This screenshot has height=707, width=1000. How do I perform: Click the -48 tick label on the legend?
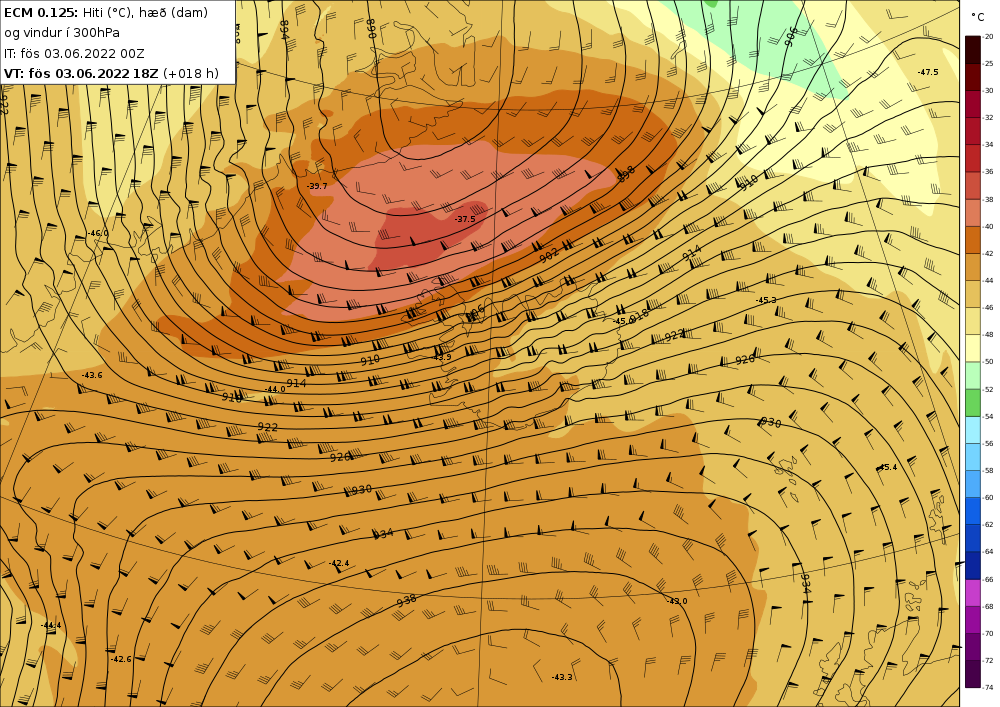[988, 335]
